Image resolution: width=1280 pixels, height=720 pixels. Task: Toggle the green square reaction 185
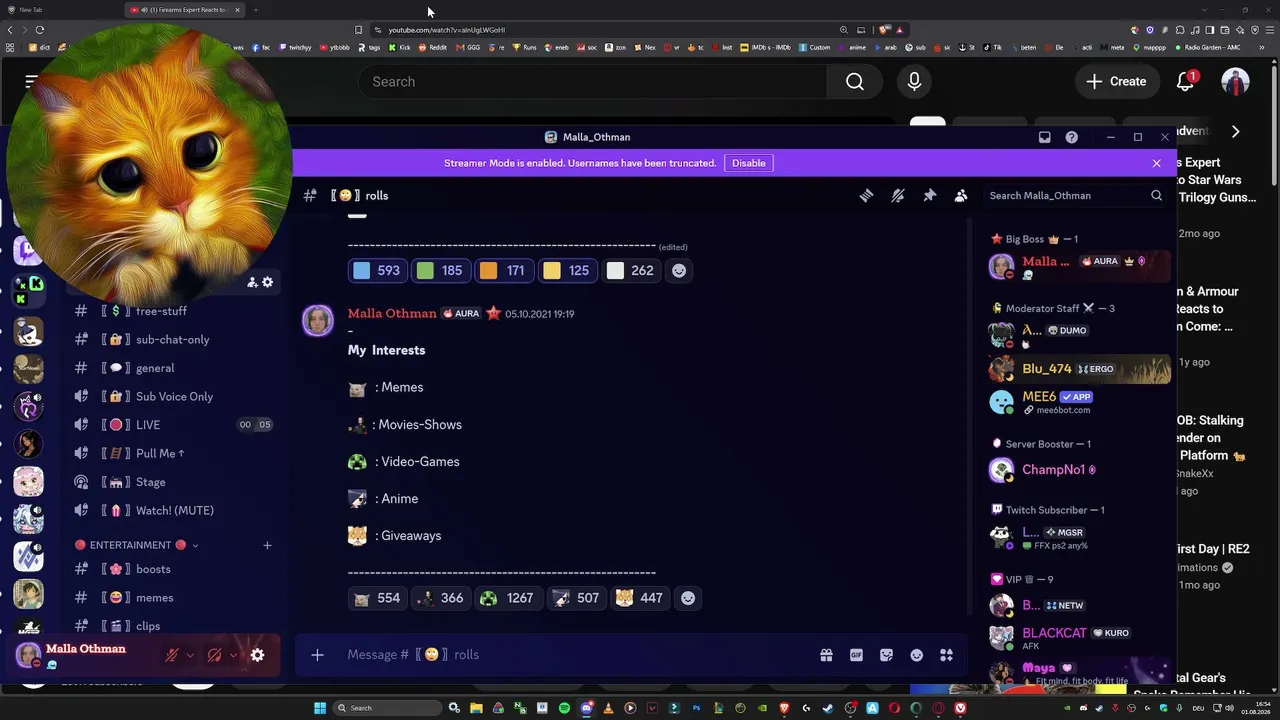(x=440, y=270)
